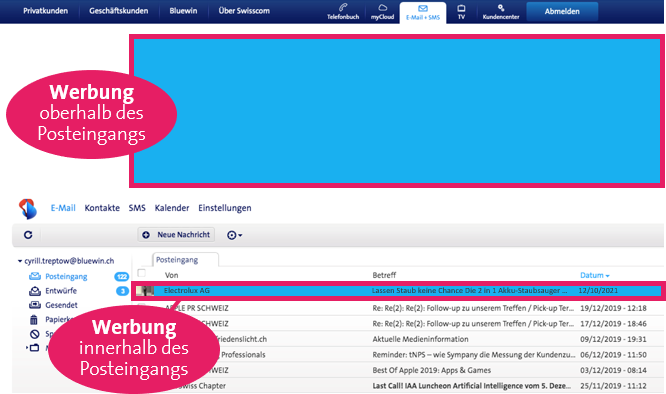Open the SMS section
The height and width of the screenshot is (394, 666).
coord(137,208)
